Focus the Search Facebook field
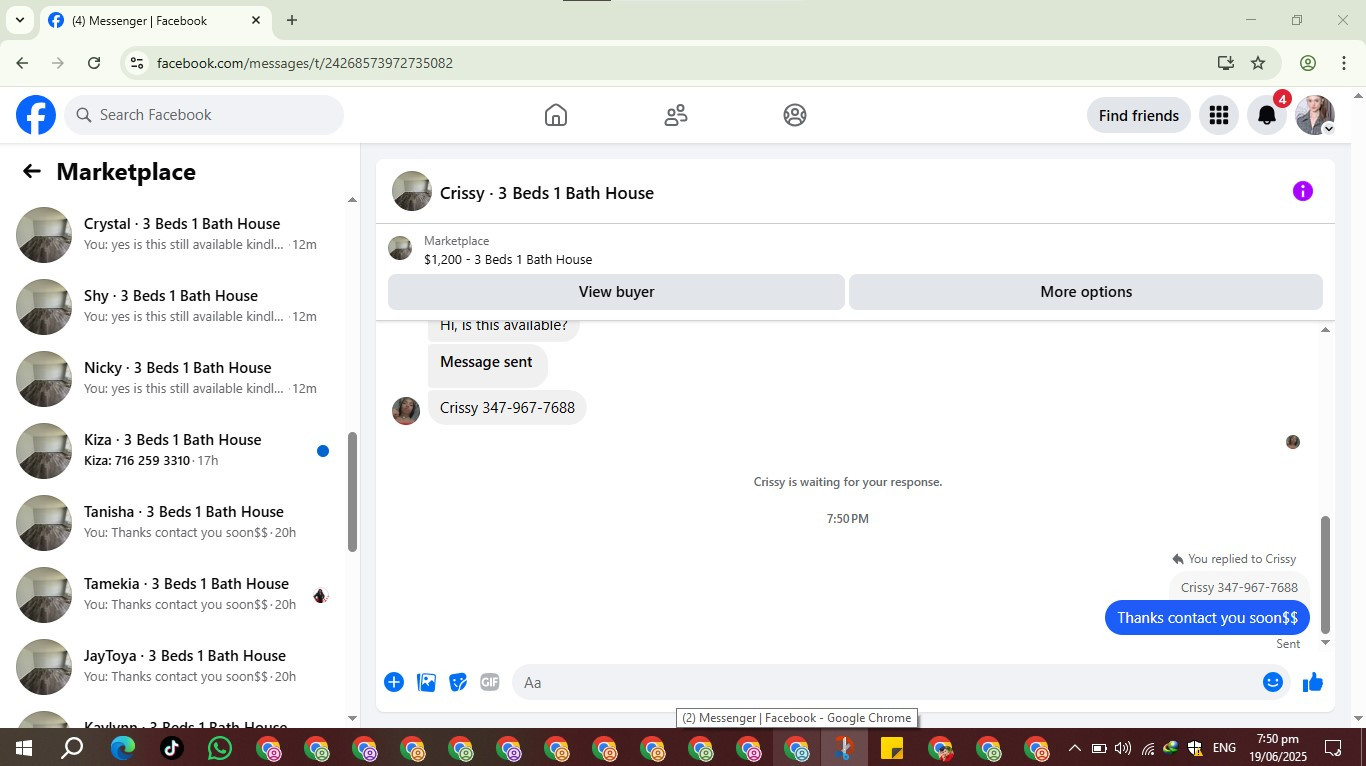 204,115
